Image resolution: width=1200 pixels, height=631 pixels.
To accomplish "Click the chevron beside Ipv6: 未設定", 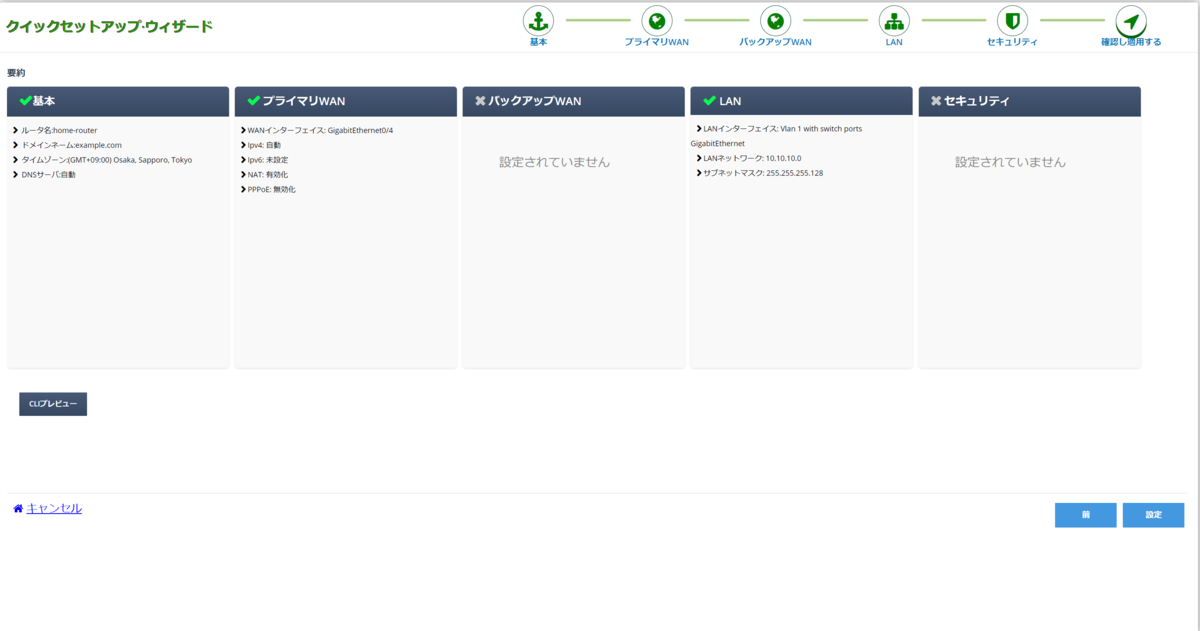I will (243, 160).
